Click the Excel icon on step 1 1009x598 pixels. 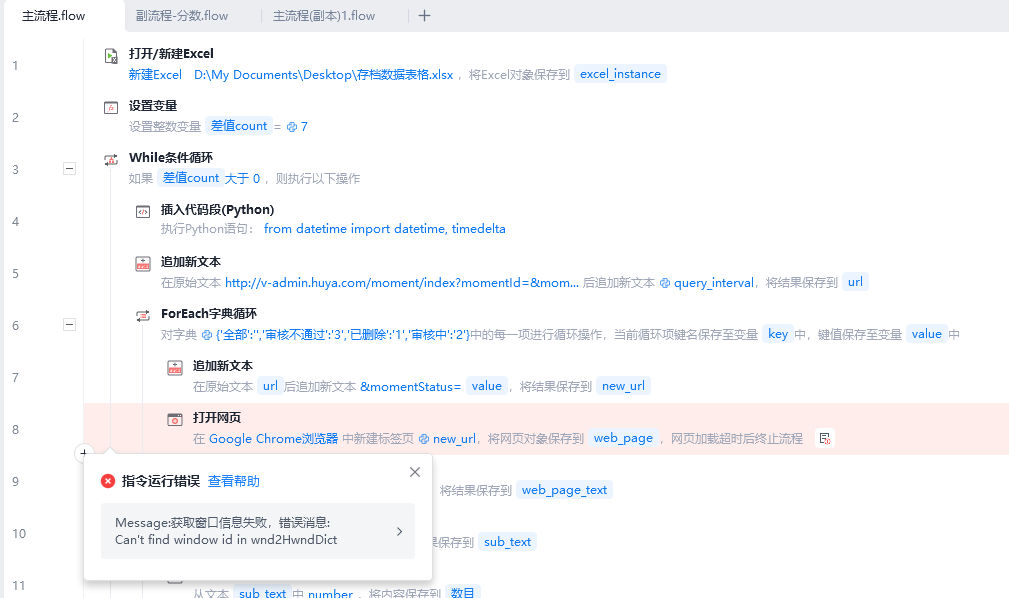112,56
